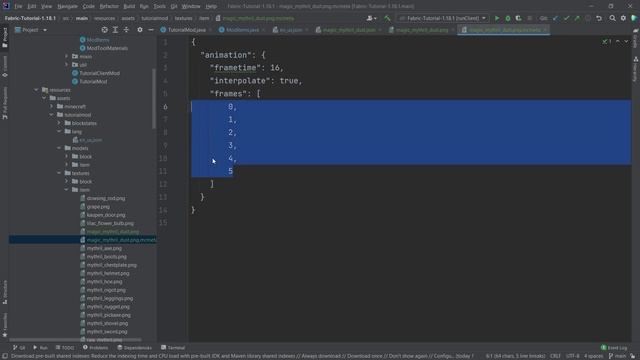Open the Pull Requests tool window stripe button

coord(5,103)
